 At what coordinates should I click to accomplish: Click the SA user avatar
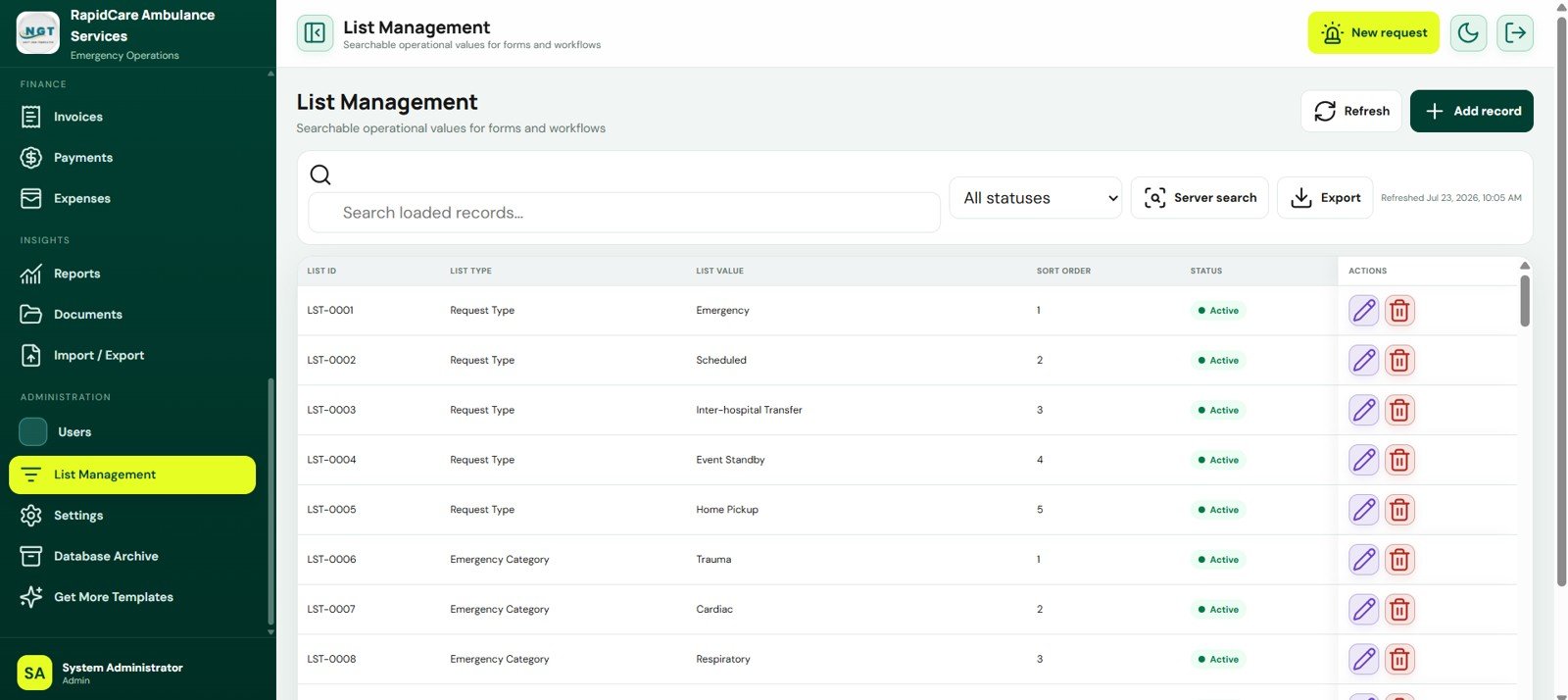[x=34, y=674]
